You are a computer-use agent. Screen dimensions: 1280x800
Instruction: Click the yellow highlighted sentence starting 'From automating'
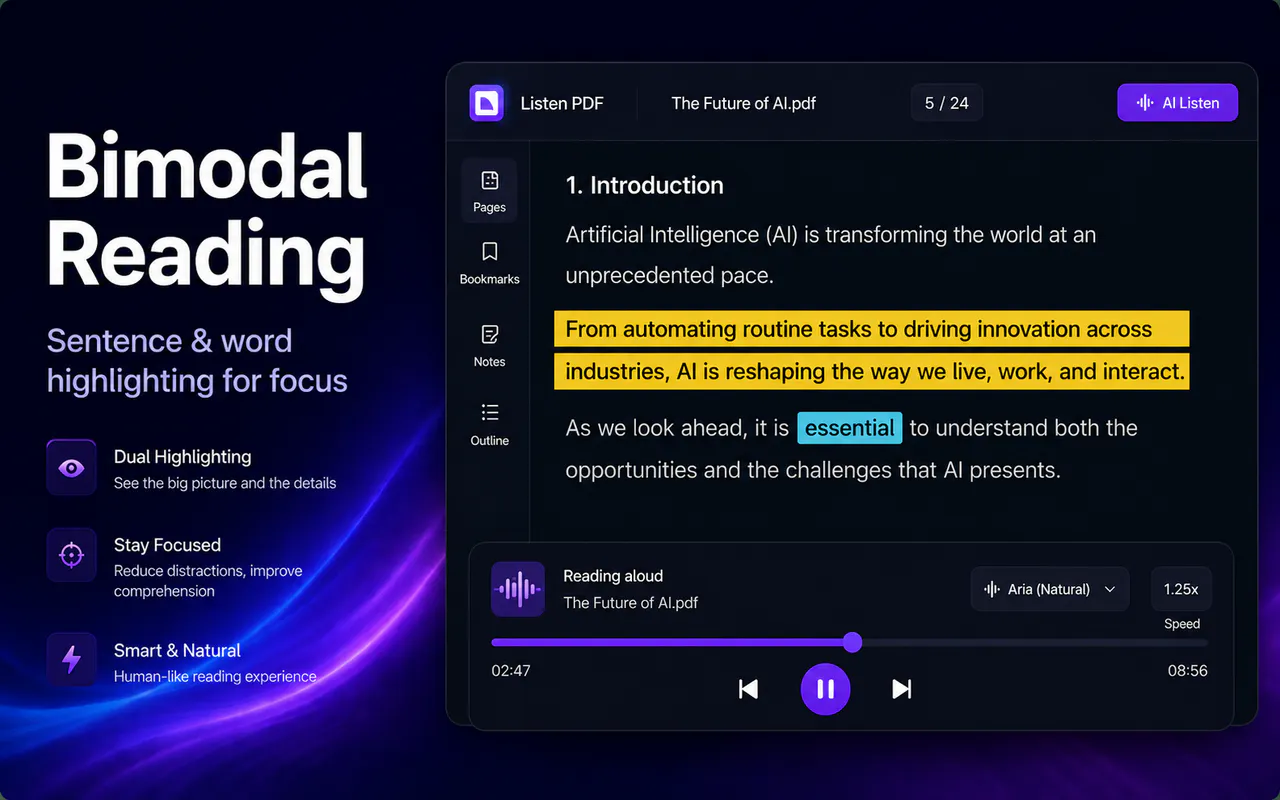coord(872,350)
